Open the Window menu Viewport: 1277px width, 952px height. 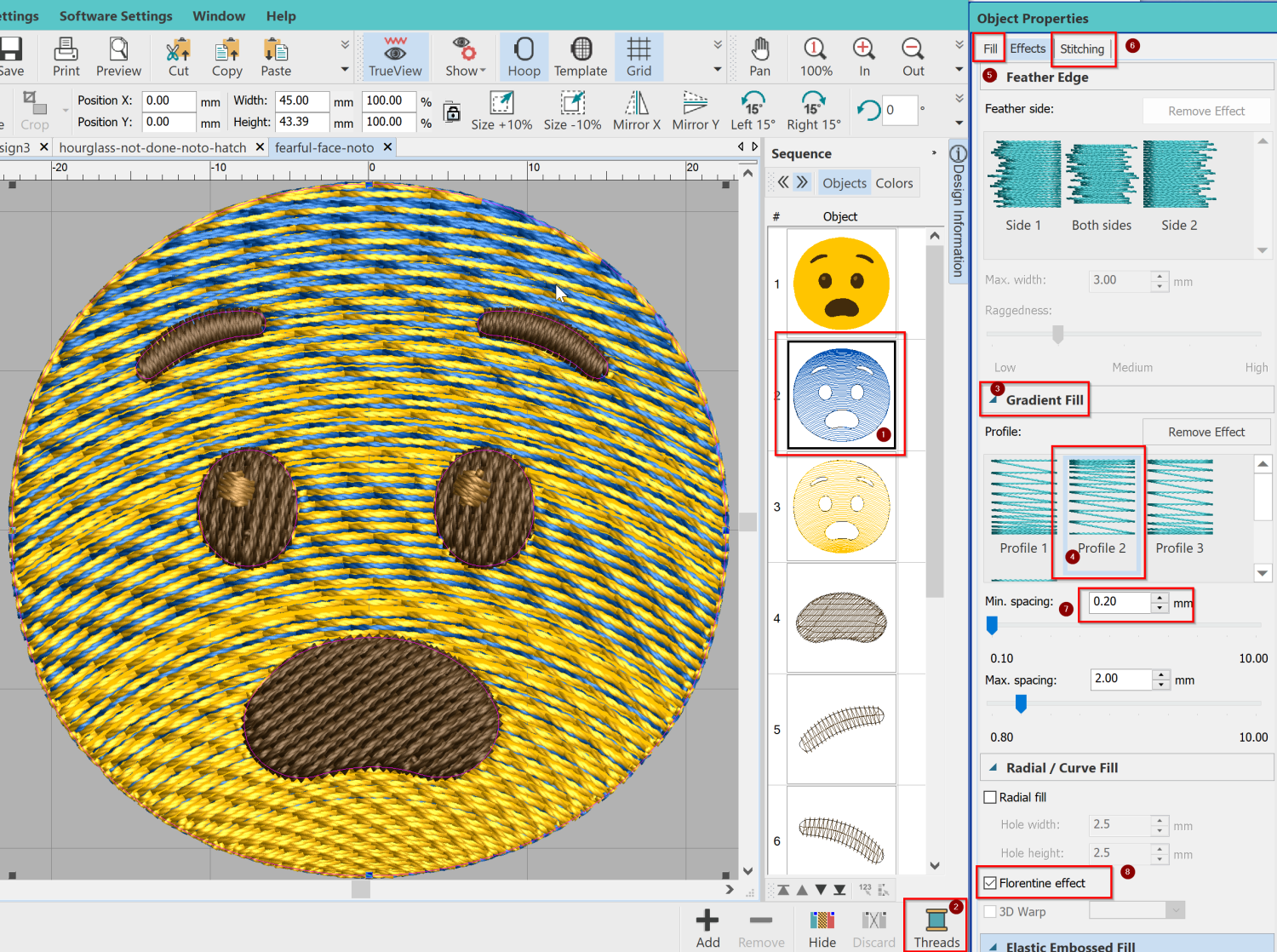coord(219,15)
